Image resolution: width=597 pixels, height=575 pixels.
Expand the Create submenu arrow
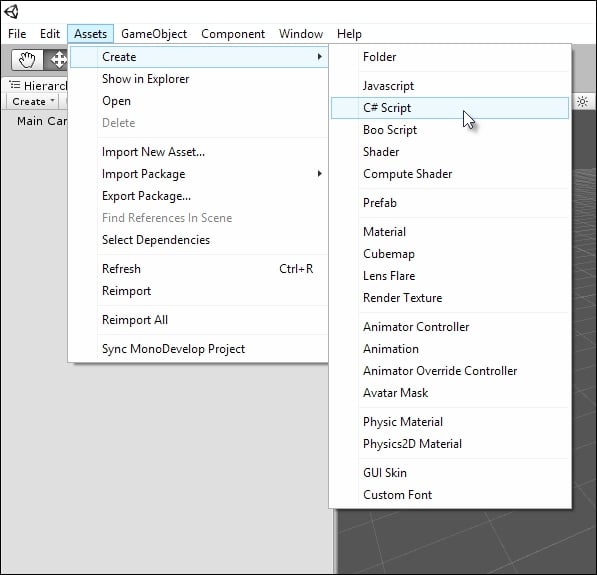tap(319, 57)
